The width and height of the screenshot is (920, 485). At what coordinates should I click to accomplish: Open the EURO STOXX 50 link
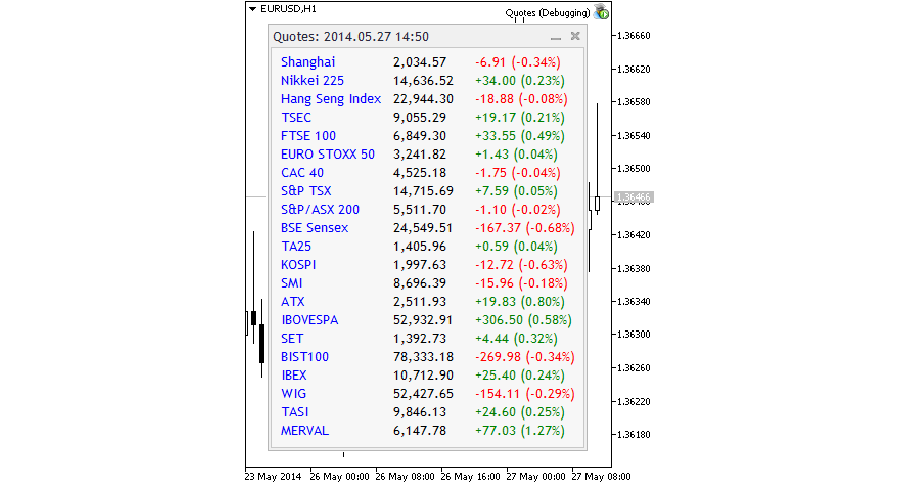point(327,155)
